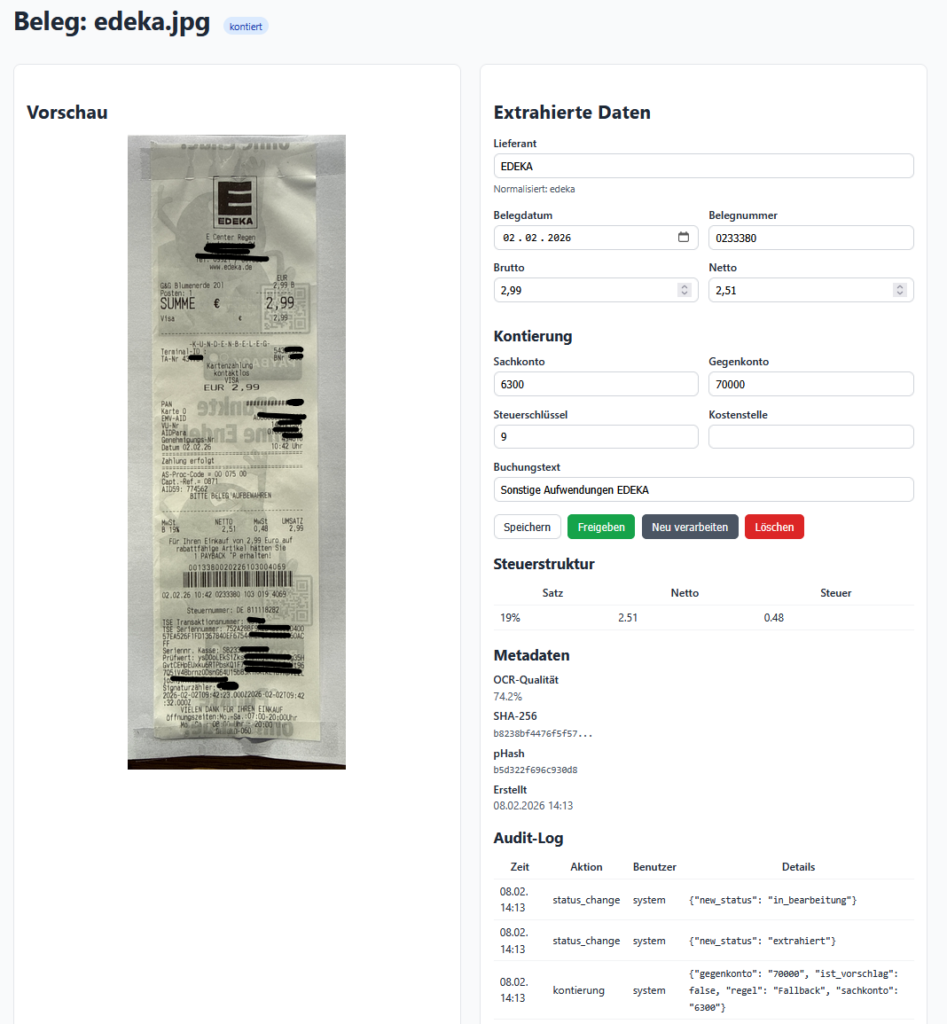Click the Gegenkonto field containing 70000
The image size is (947, 1024).
pos(810,385)
